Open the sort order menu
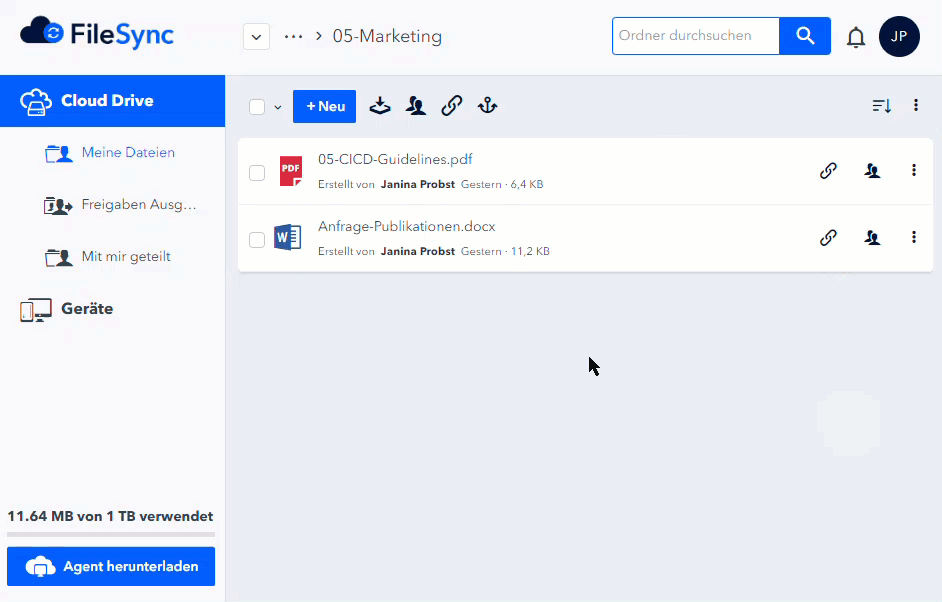Image resolution: width=942 pixels, height=602 pixels. 881,106
